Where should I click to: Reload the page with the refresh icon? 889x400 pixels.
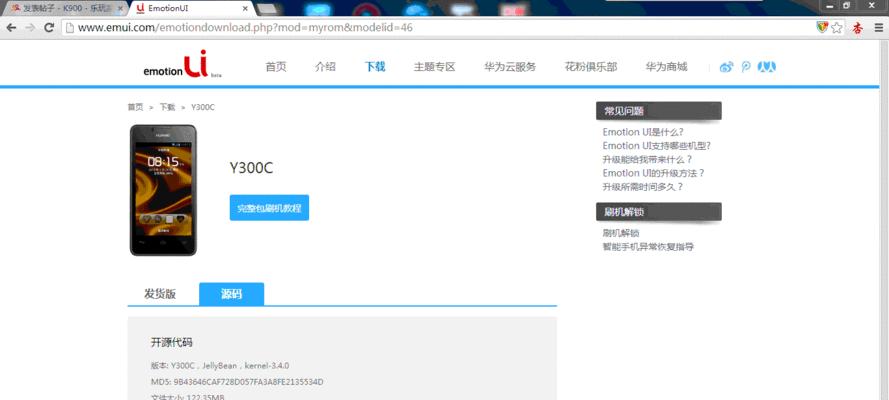point(49,27)
